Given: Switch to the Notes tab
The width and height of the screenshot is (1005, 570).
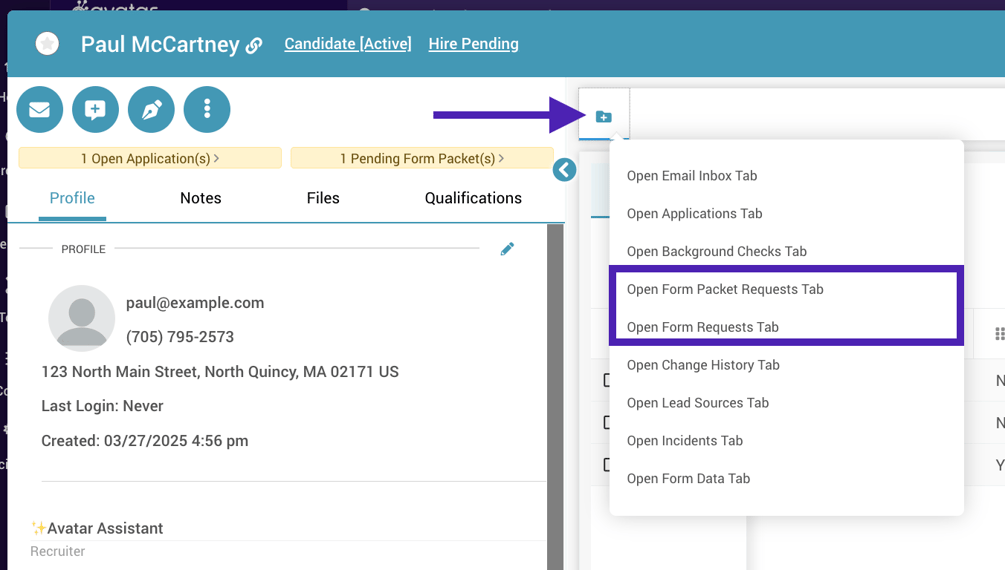Looking at the screenshot, I should [x=201, y=198].
